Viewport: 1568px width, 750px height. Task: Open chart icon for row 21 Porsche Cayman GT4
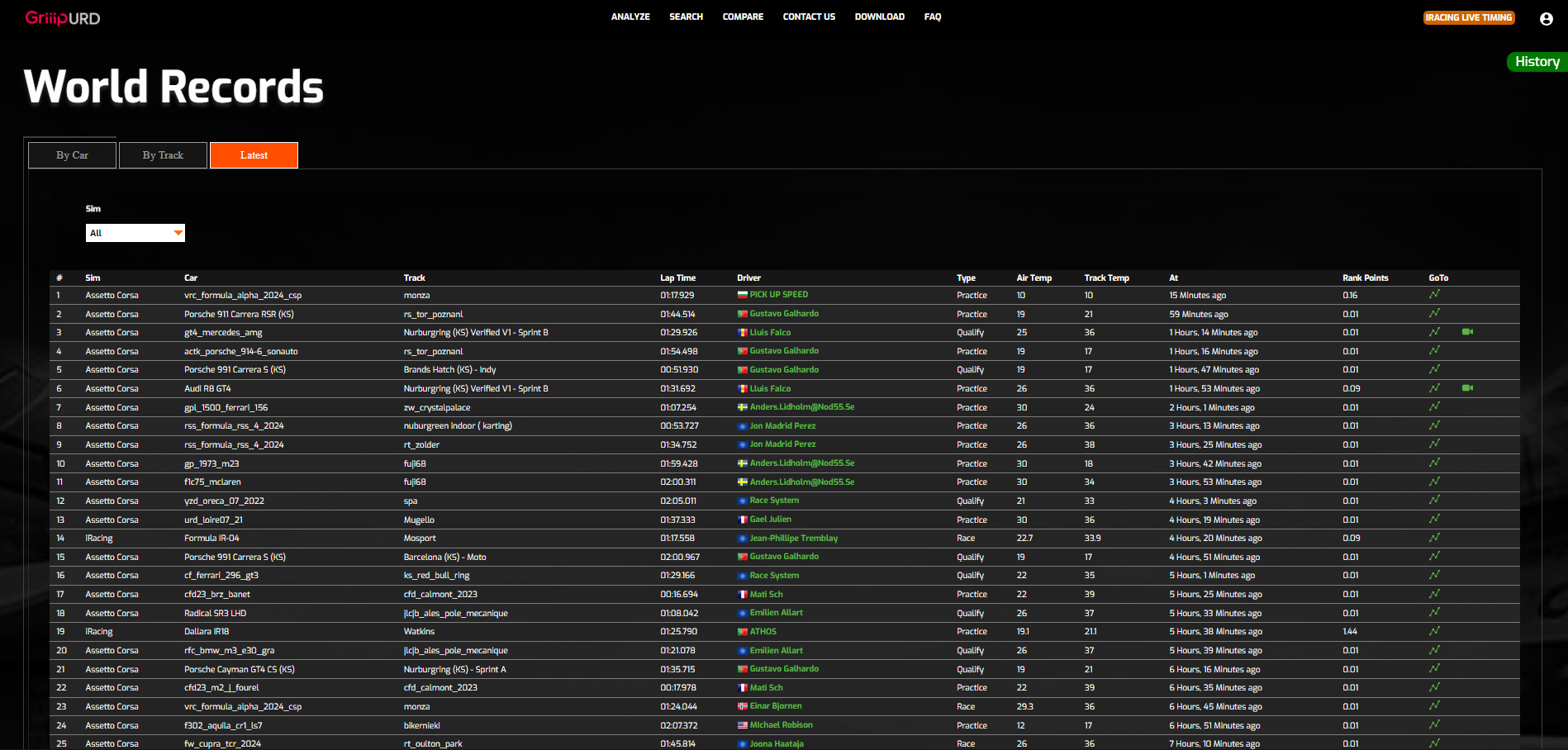tap(1434, 668)
